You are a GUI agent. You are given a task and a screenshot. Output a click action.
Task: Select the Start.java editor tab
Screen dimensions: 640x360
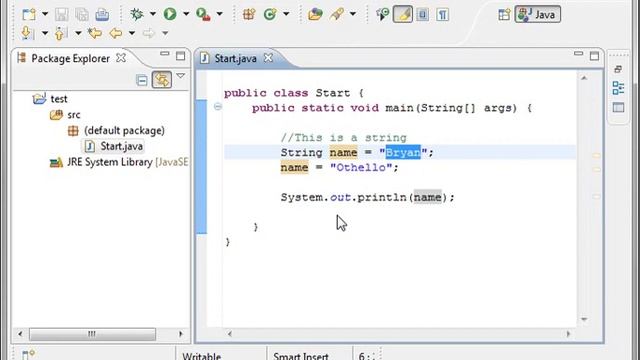[x=236, y=58]
